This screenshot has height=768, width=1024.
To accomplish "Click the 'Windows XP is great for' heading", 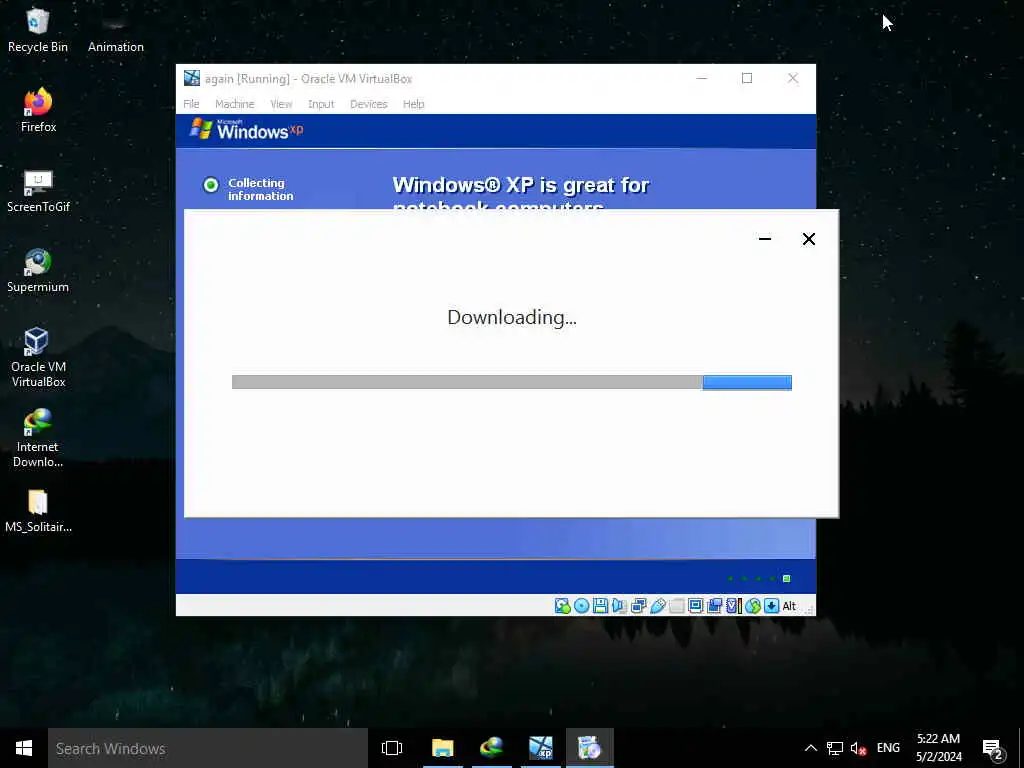I will click(x=521, y=185).
